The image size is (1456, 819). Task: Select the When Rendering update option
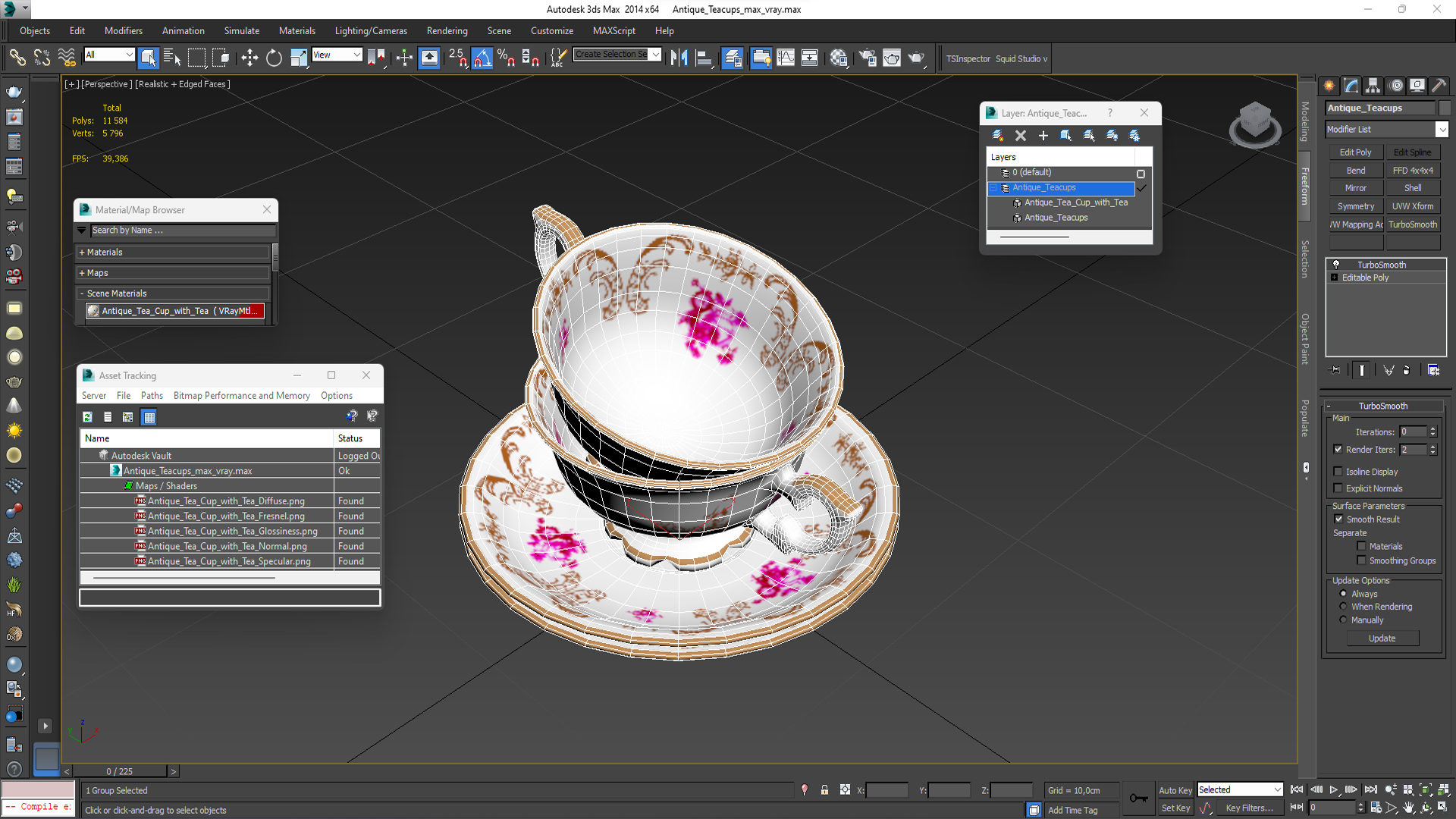[1344, 606]
